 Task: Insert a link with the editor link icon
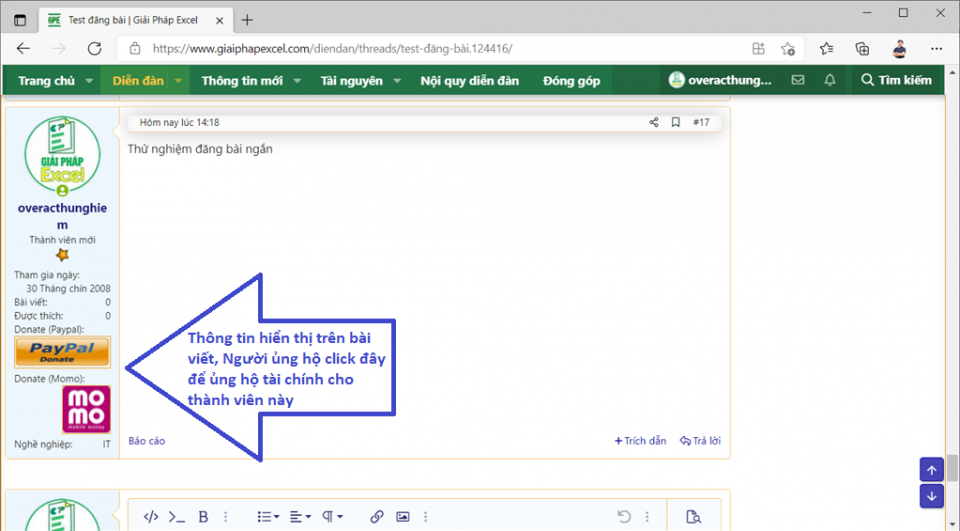(377, 517)
